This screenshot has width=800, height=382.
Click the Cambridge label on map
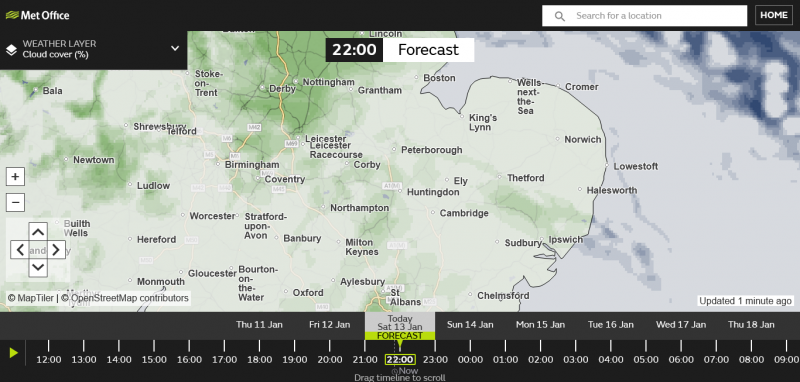(464, 213)
